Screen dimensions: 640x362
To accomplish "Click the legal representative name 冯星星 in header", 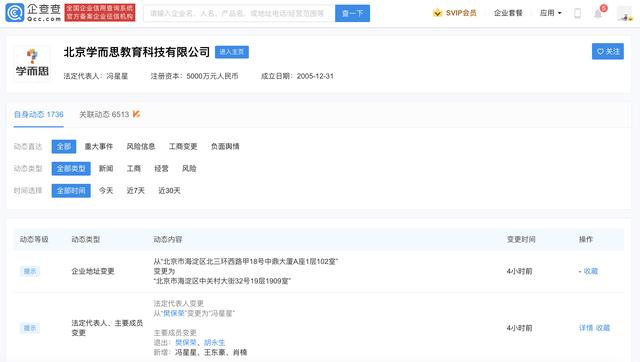I will [x=117, y=76].
